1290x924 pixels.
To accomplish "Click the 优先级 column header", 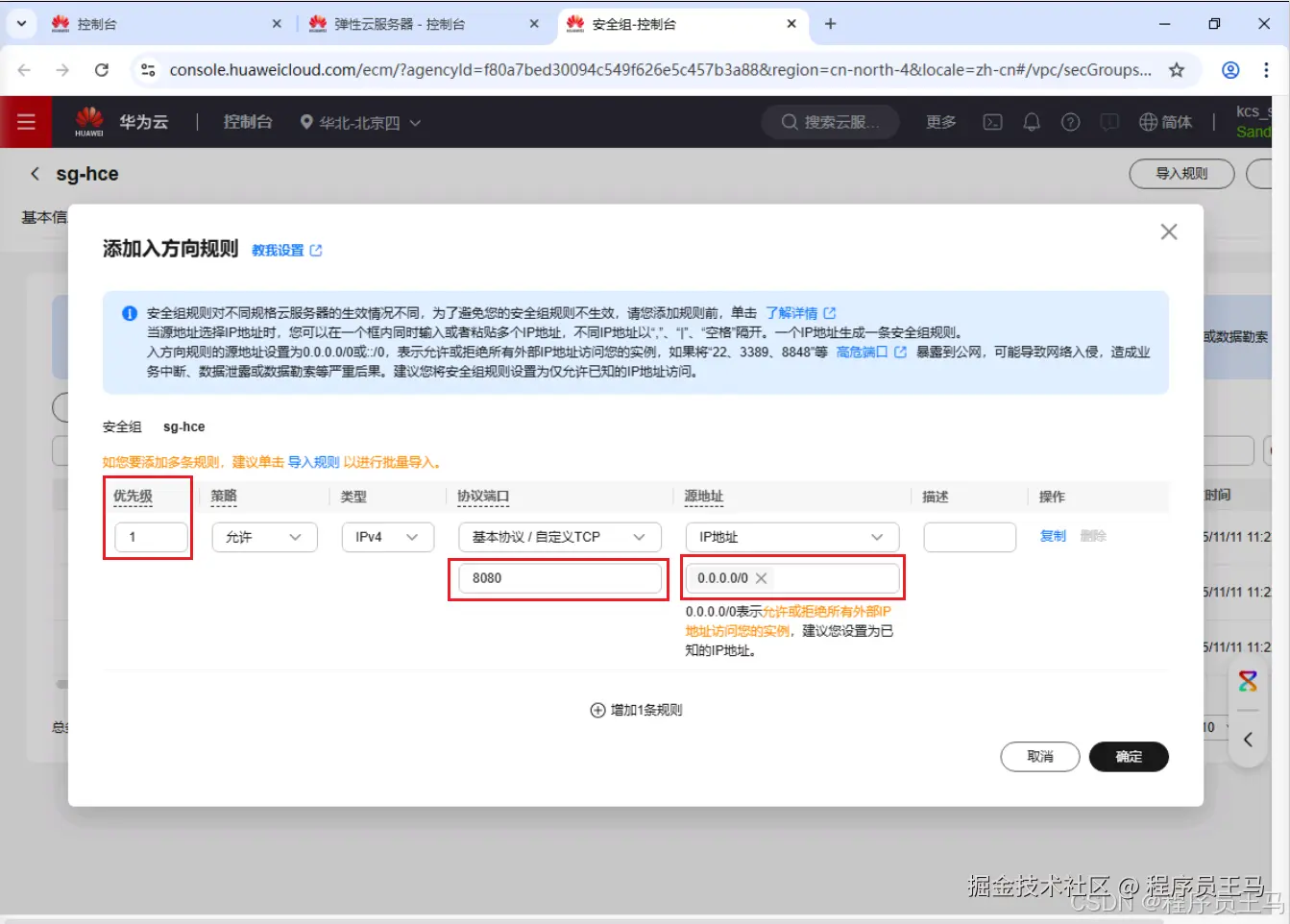I will click(133, 497).
